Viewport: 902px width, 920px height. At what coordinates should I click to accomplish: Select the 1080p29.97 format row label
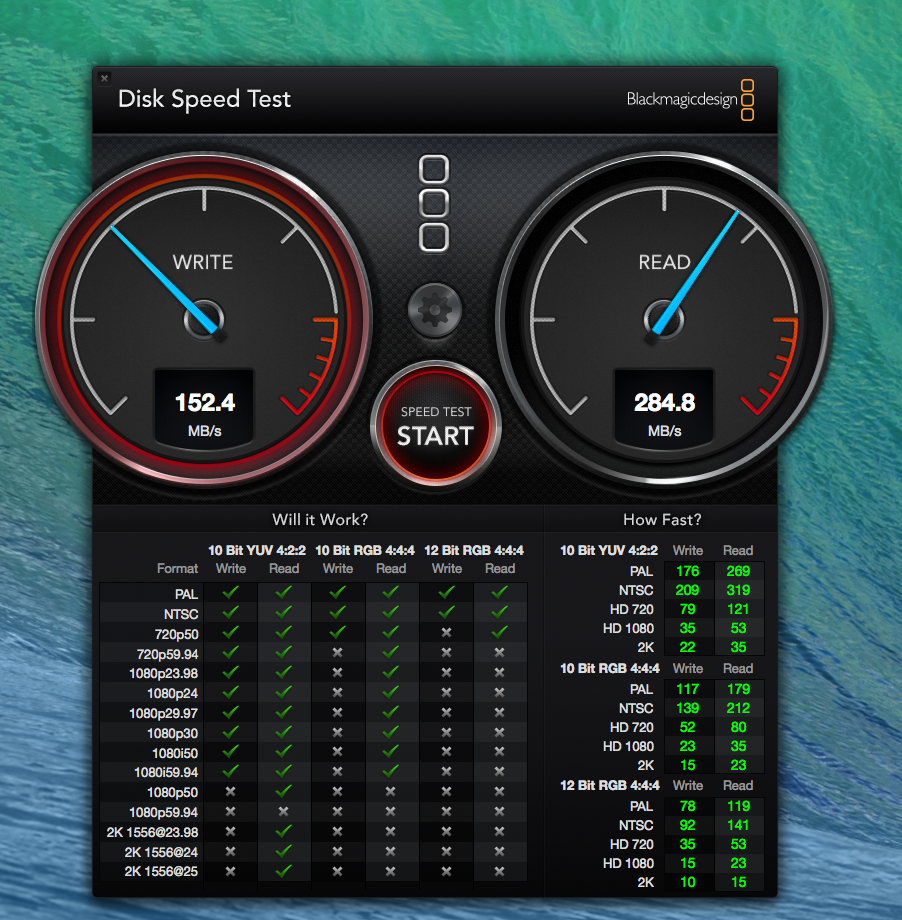pyautogui.click(x=163, y=713)
